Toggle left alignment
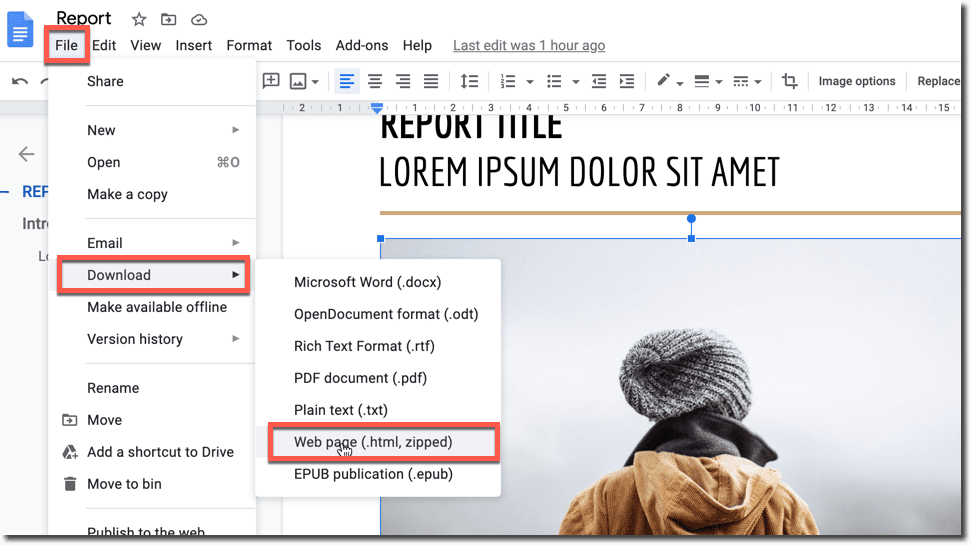This screenshot has height=545, width=971. (347, 81)
